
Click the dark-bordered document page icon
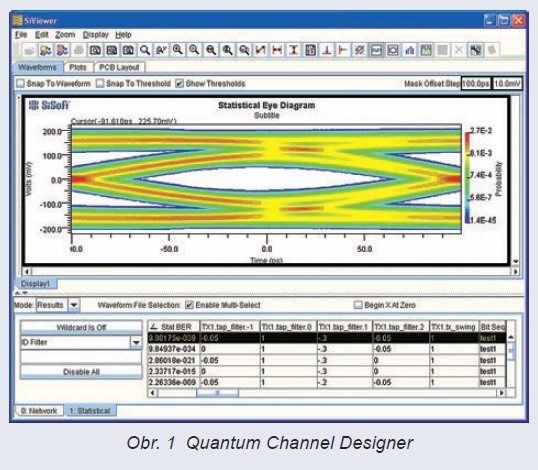pos(310,50)
